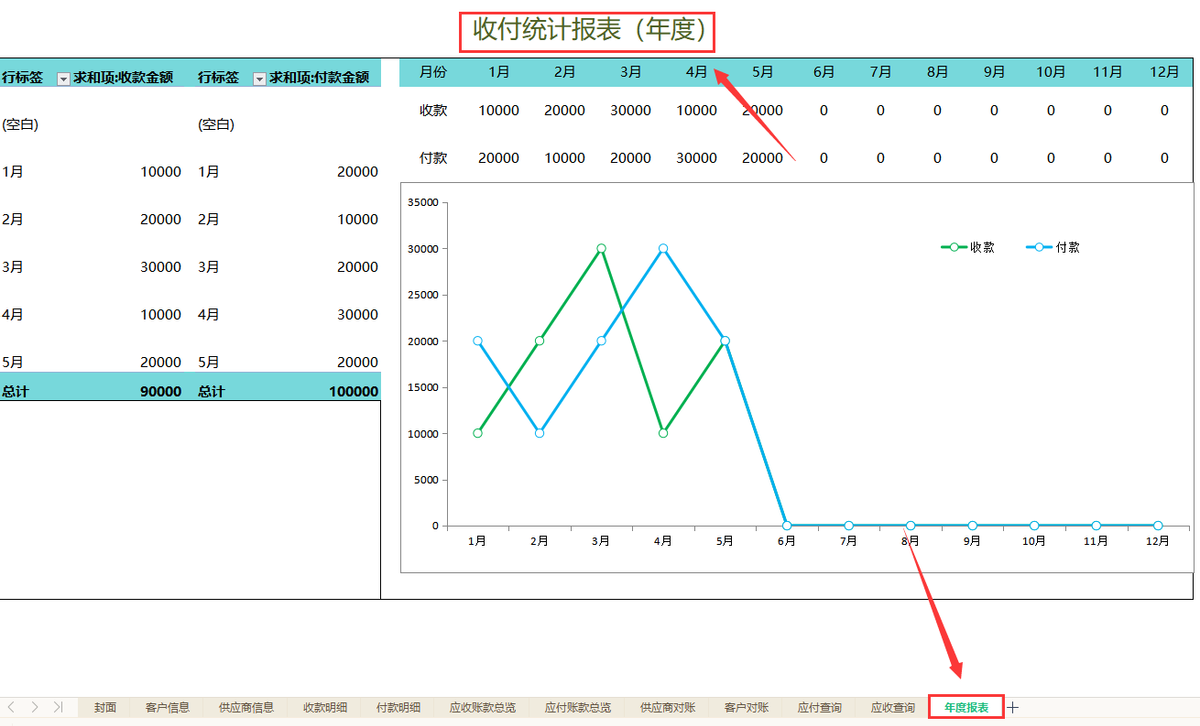Click the 付款 legend entry in chart

pos(1053,247)
